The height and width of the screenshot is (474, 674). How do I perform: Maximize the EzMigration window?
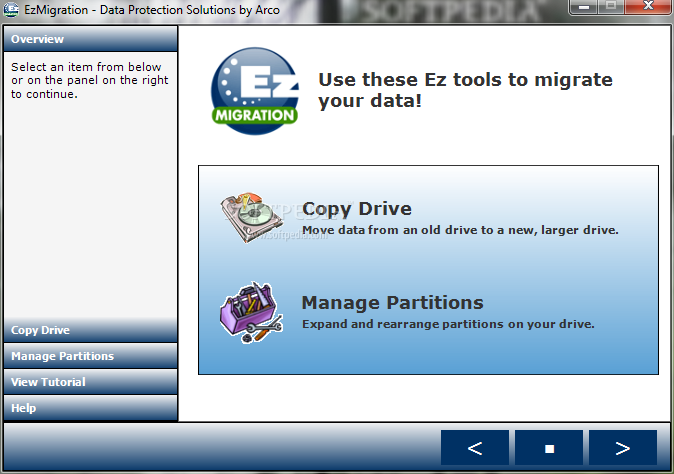click(x=611, y=6)
